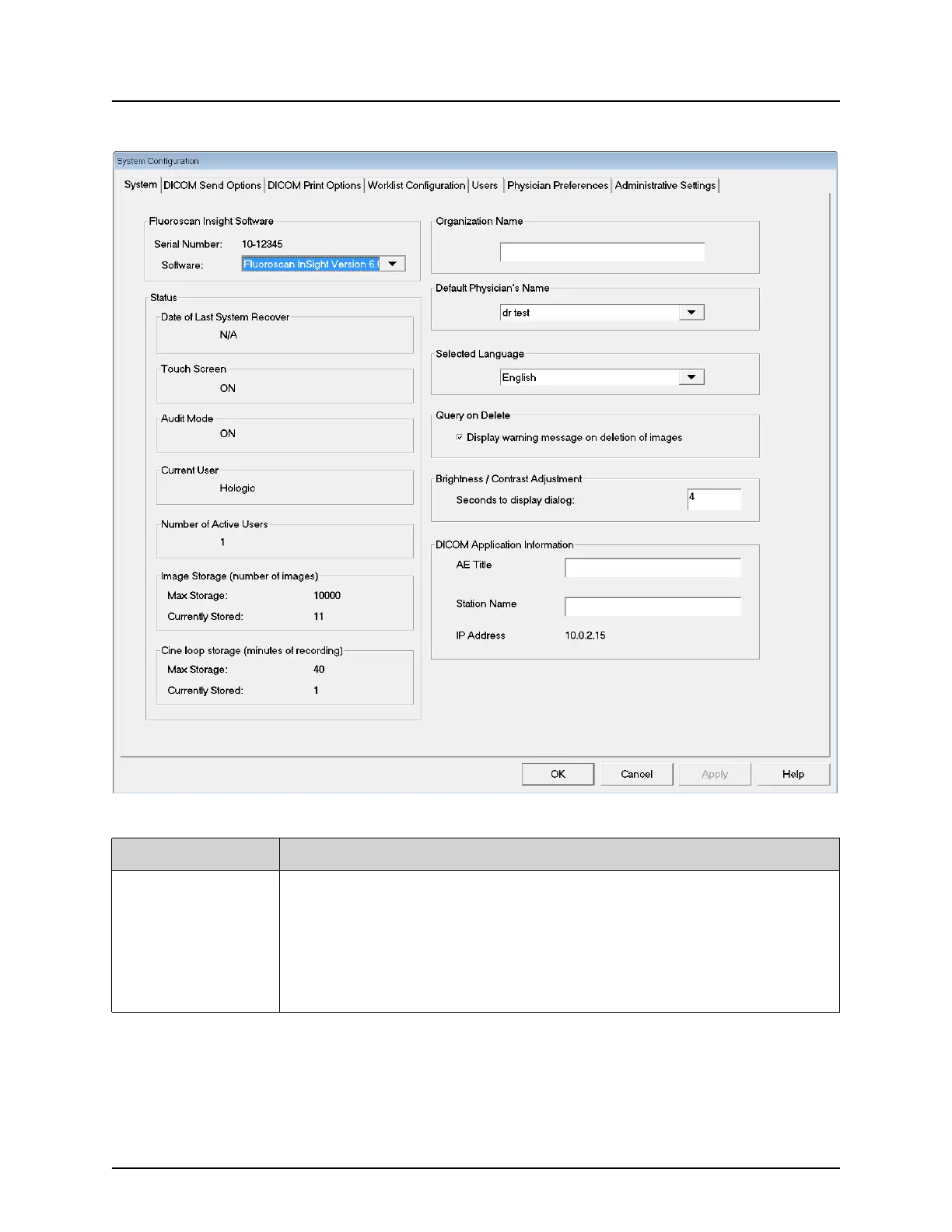
Task: Click the Cancel button
Action: pyautogui.click(x=636, y=774)
